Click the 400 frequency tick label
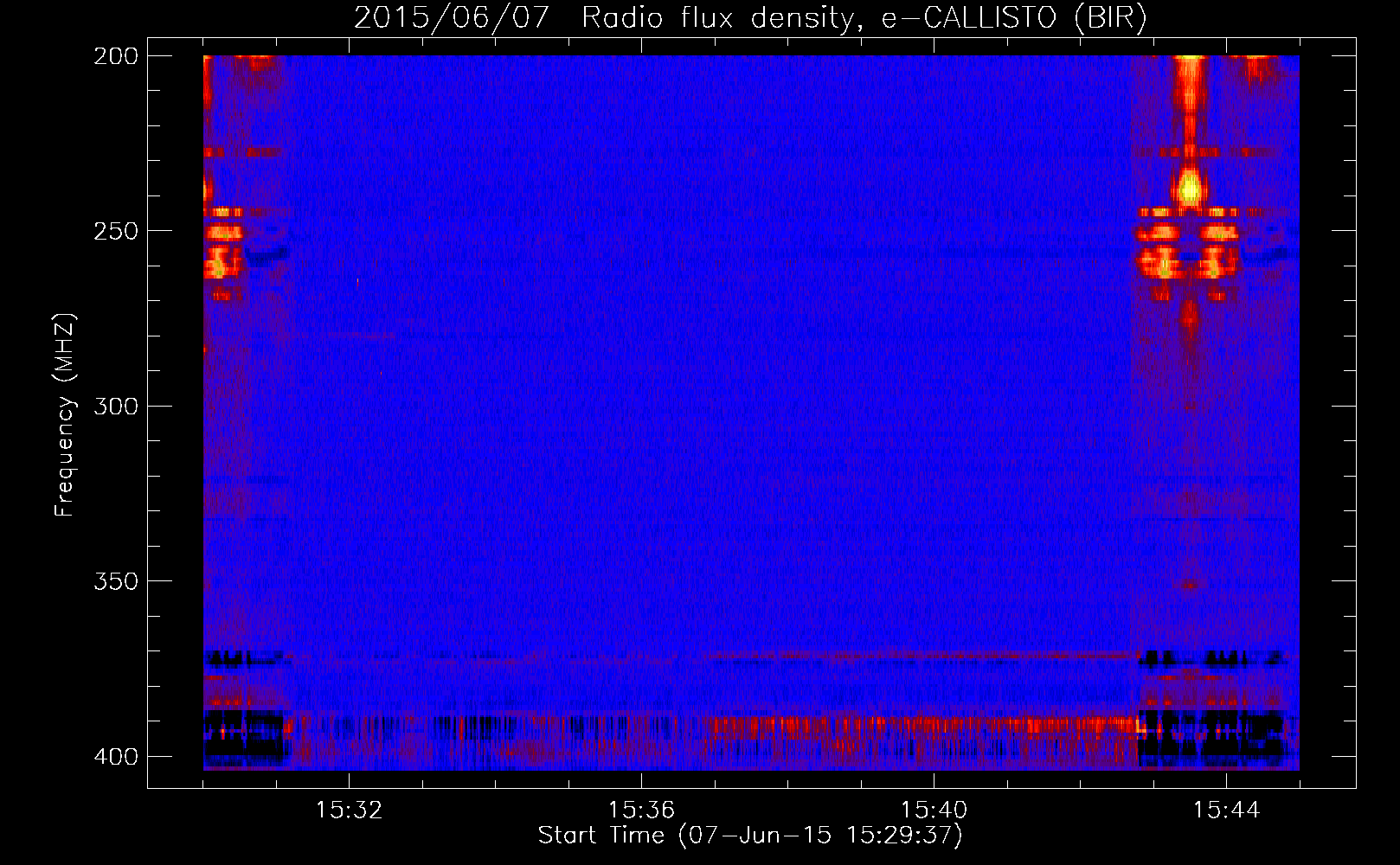 pos(115,757)
